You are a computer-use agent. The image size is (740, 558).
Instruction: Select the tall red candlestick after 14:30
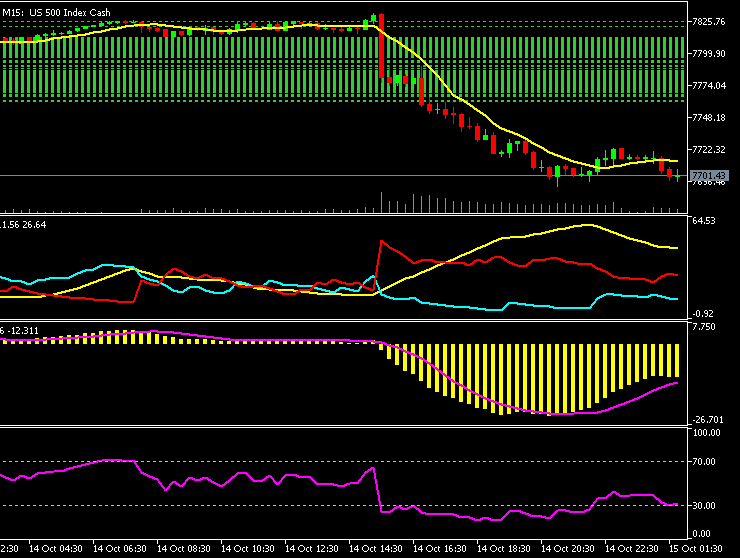pyautogui.click(x=381, y=46)
